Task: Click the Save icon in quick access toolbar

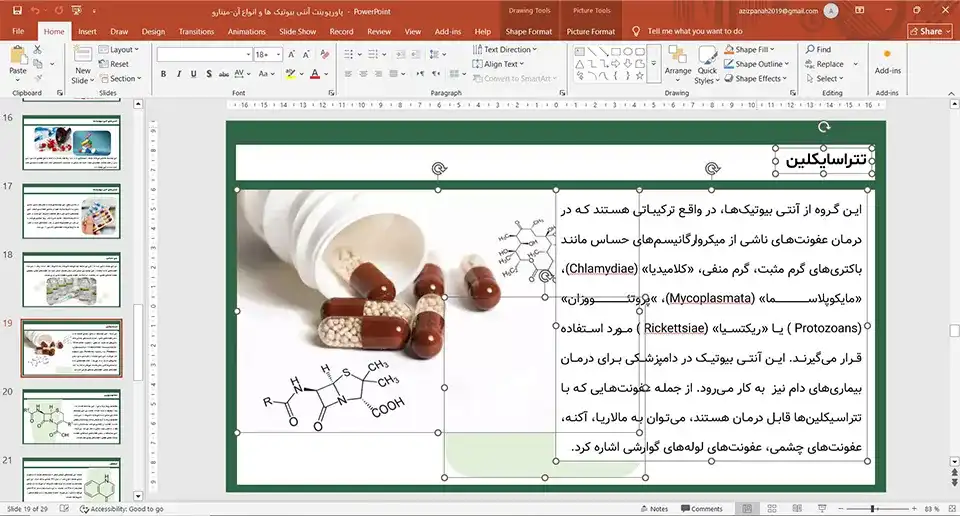Action: 17,10
